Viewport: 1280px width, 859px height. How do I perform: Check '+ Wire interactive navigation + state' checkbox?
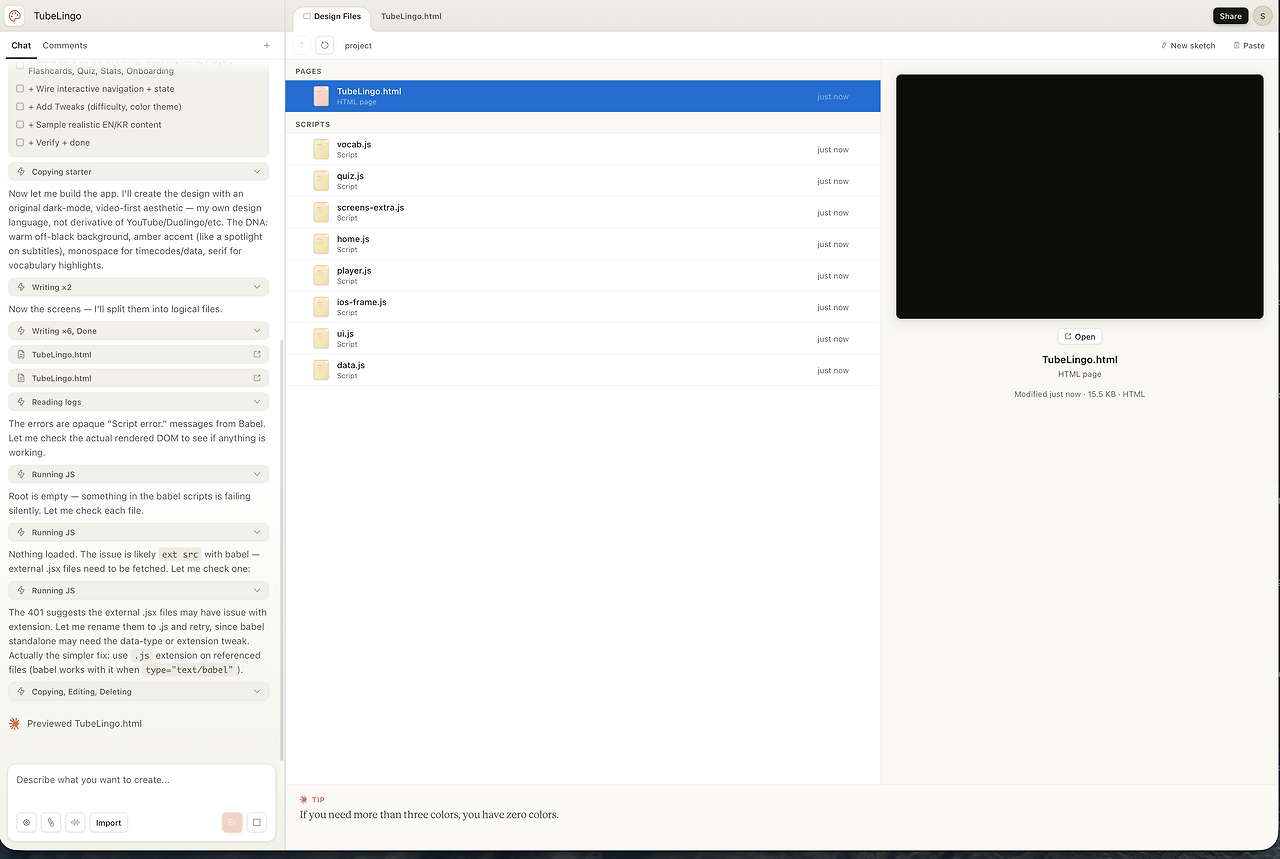coord(20,89)
